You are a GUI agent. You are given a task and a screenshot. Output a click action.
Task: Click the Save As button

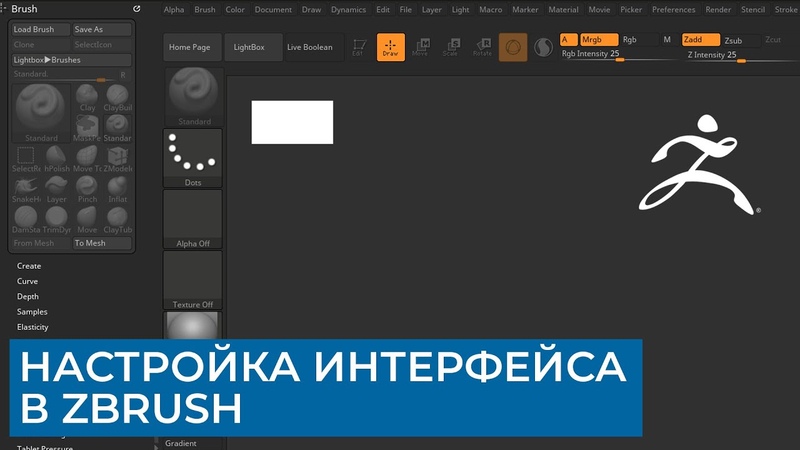pyautogui.click(x=102, y=30)
